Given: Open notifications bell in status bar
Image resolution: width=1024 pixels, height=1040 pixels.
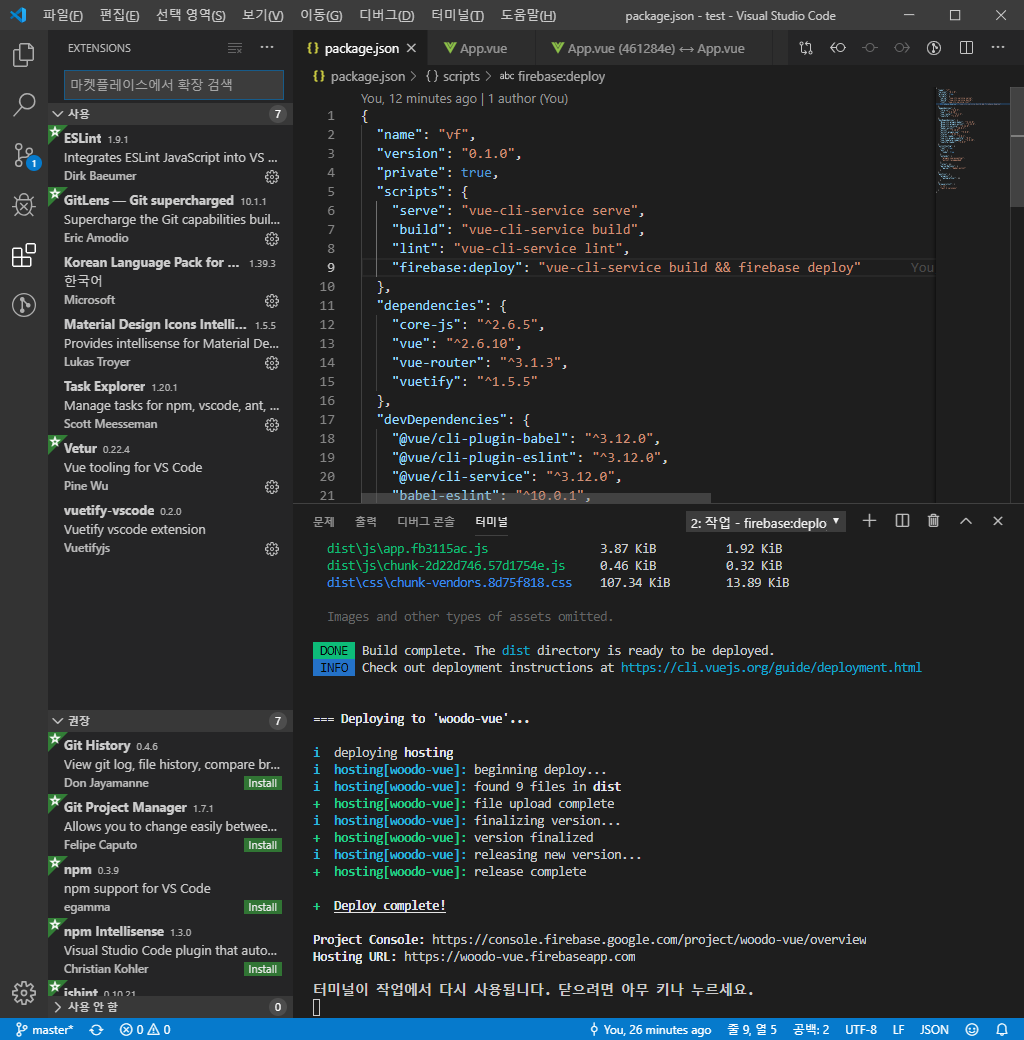Looking at the screenshot, I should click(1002, 1030).
